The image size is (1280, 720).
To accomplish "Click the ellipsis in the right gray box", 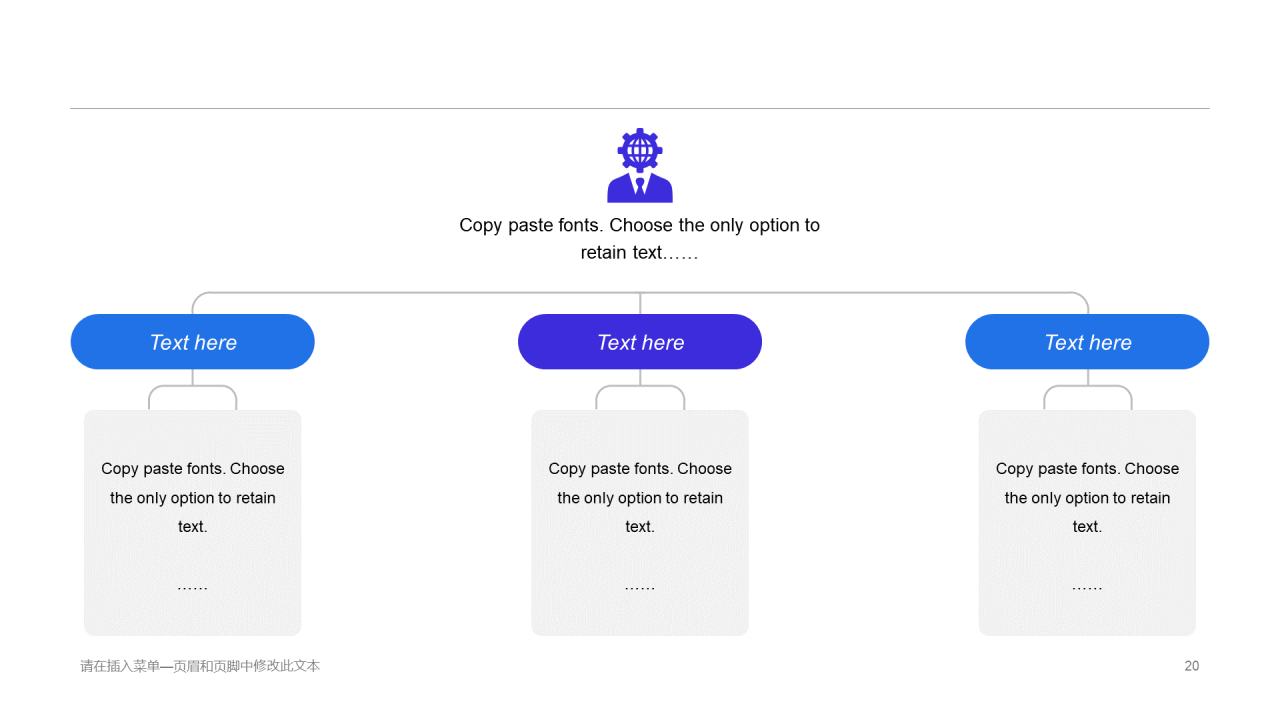I will click(x=1087, y=586).
